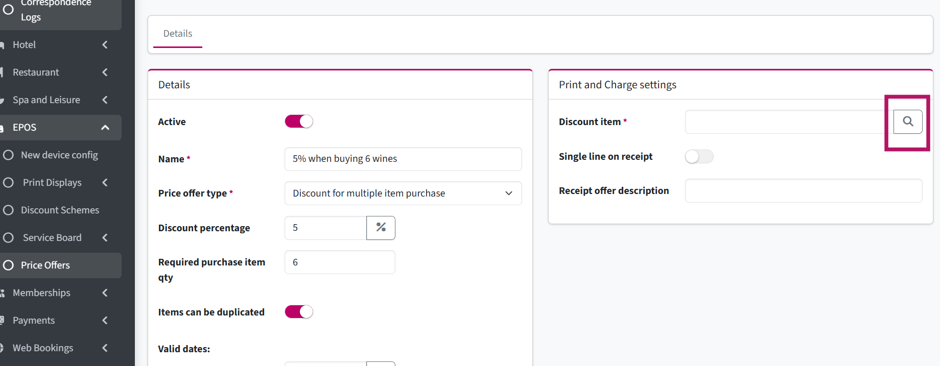
Task: Disable the Items can be duplicated switch
Action: point(299,311)
